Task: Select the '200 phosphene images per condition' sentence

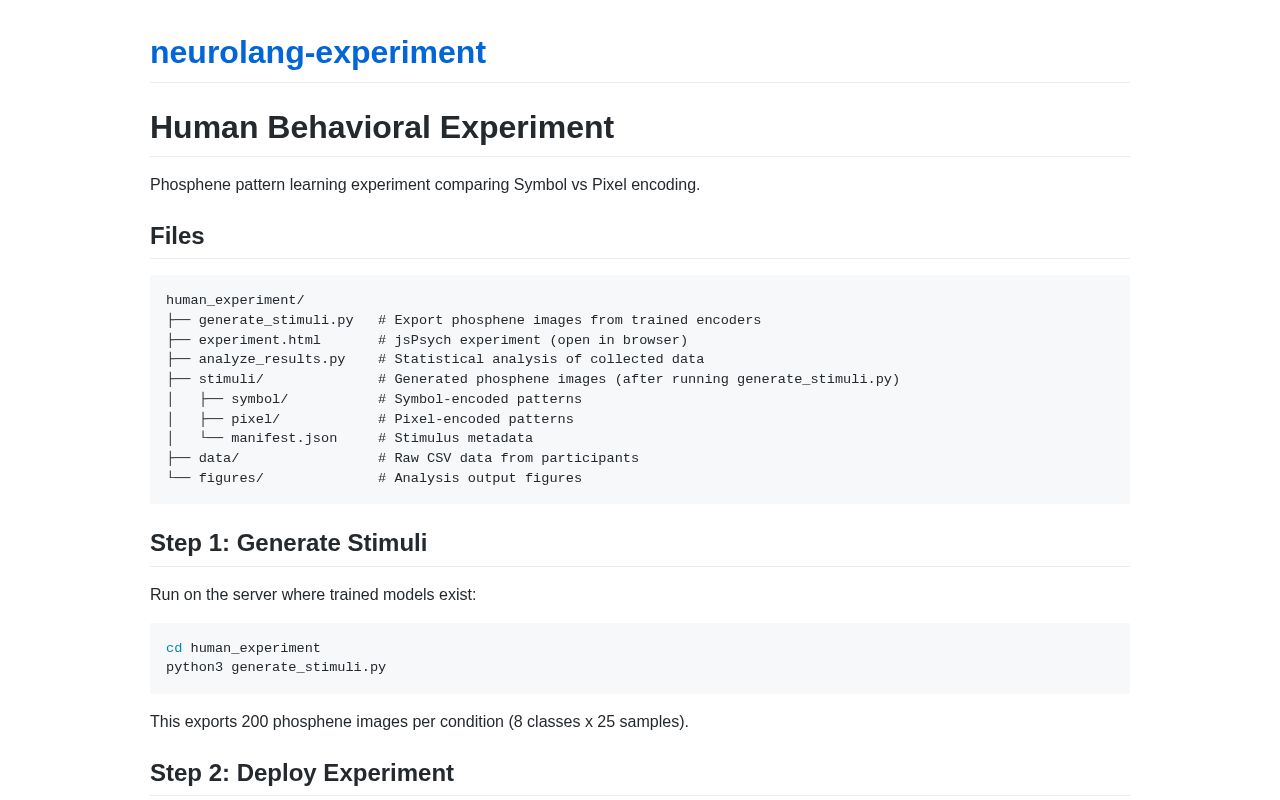Action: [419, 722]
